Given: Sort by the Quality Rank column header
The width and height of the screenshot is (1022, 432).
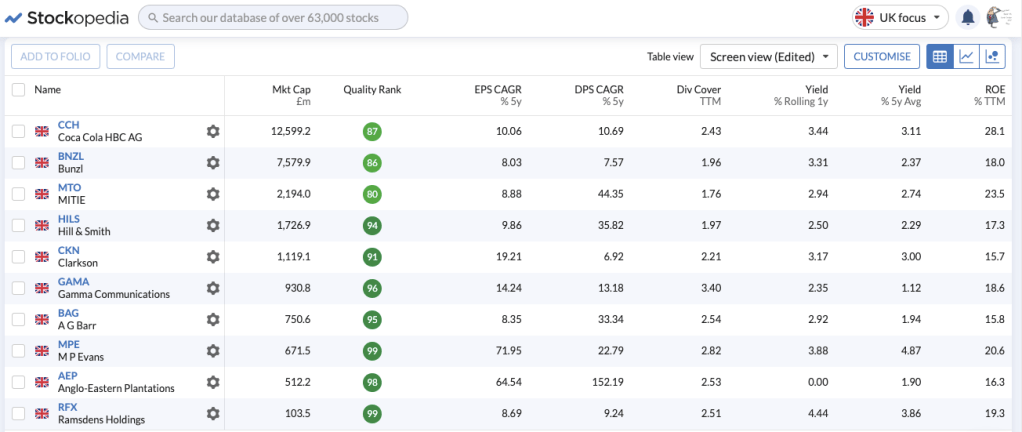Looking at the screenshot, I should tap(372, 90).
